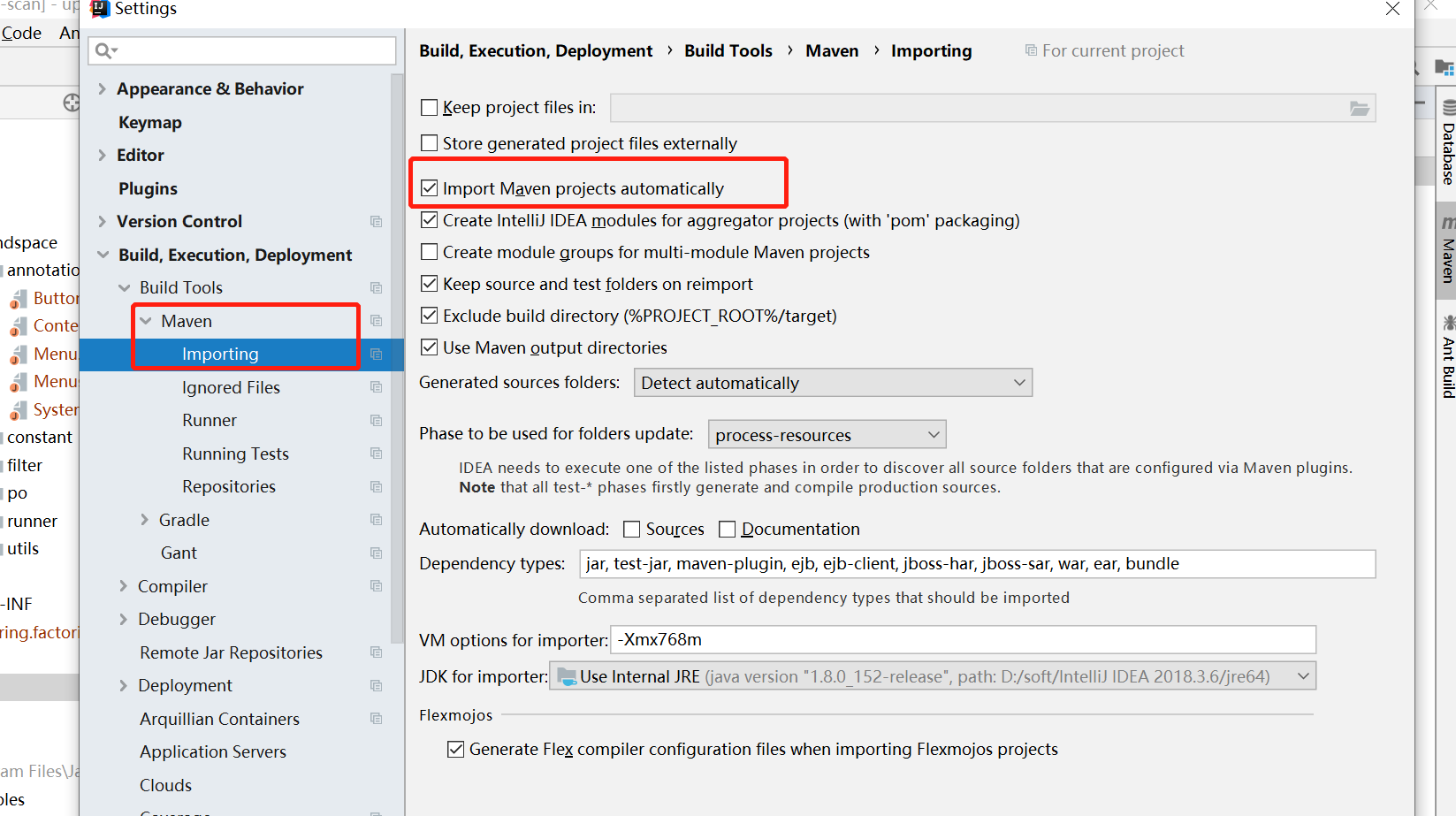
Task: Expand the "Appearance & Behavior" tree node
Action: (102, 88)
